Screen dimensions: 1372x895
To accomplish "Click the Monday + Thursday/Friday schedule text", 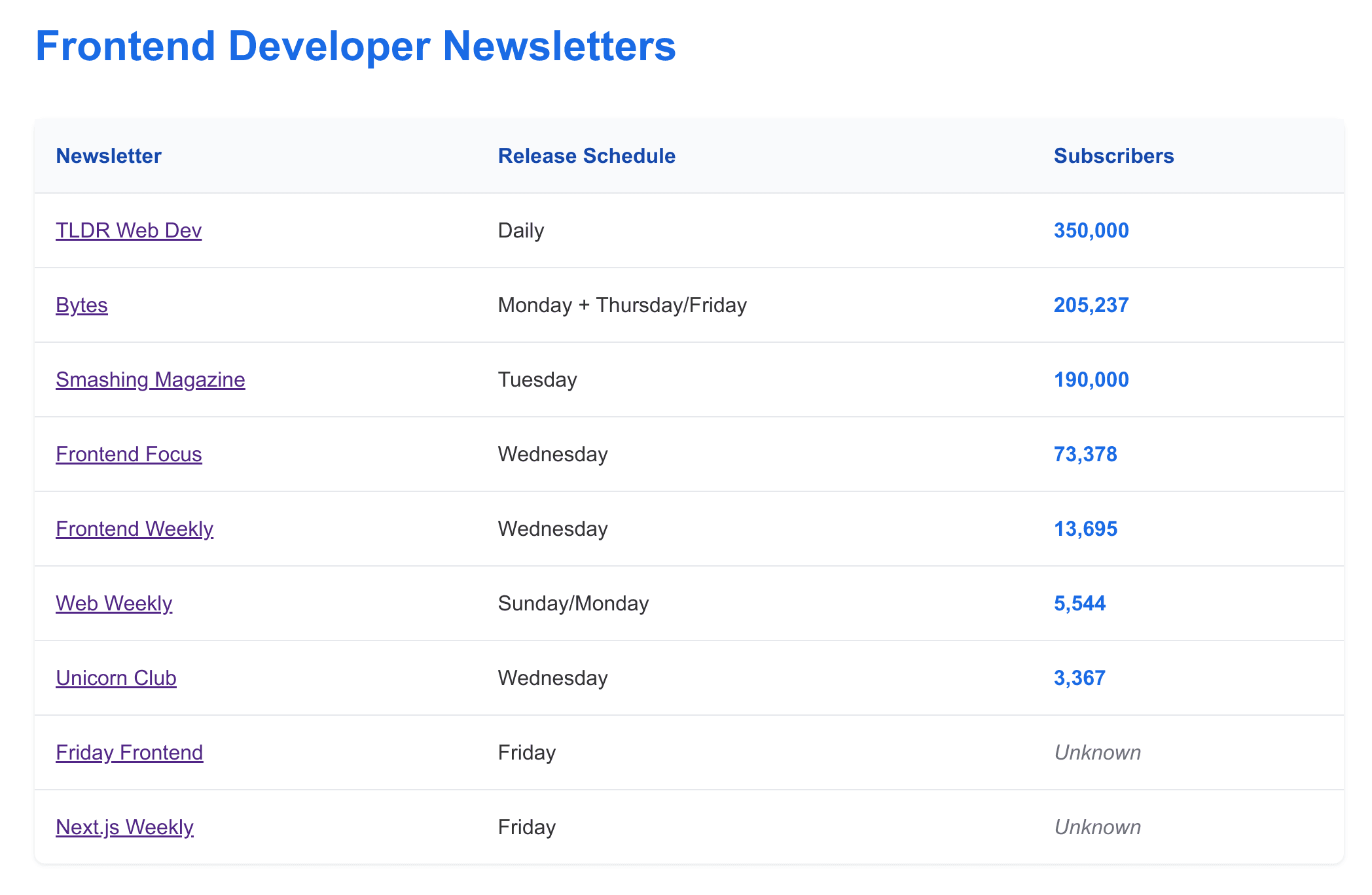I will click(622, 305).
